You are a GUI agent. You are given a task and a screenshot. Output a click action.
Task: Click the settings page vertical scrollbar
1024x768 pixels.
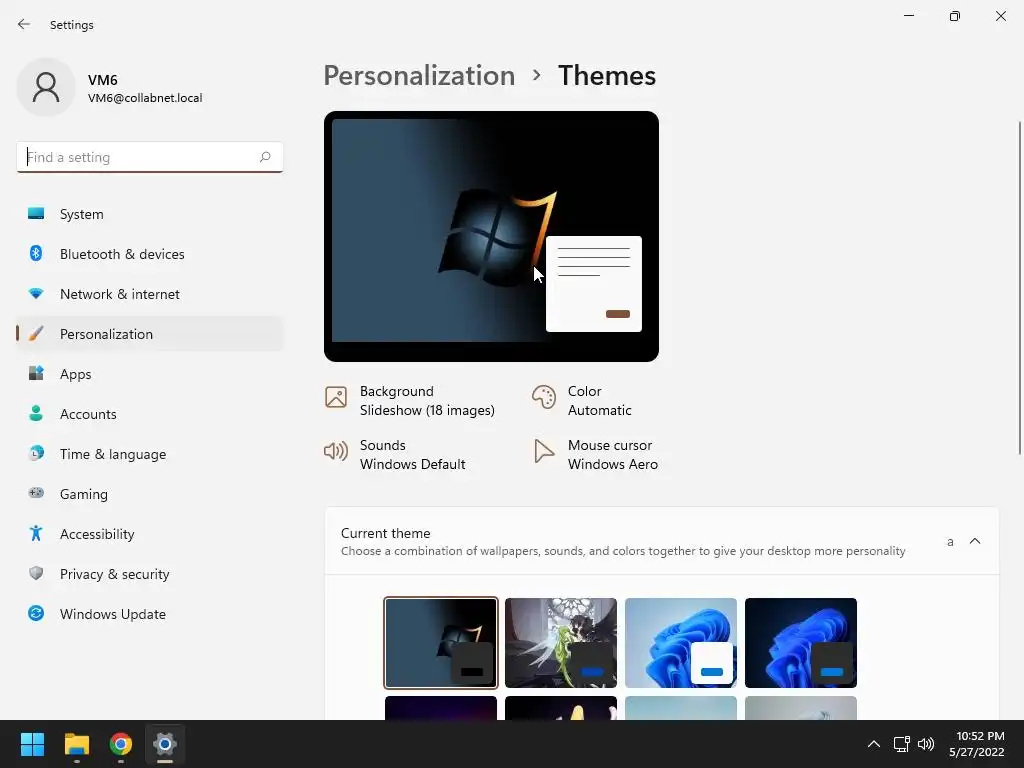pyautogui.click(x=1019, y=287)
